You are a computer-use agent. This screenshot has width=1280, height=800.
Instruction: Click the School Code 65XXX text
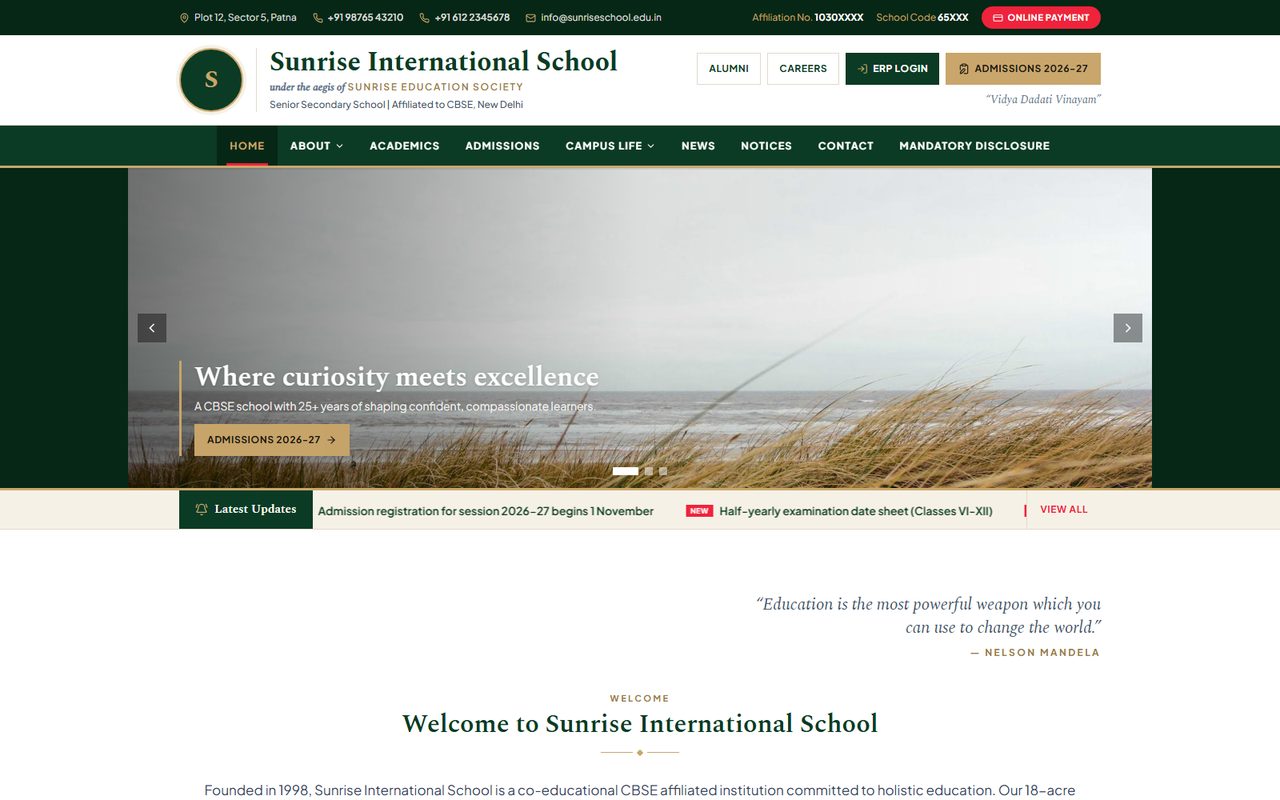922,18
